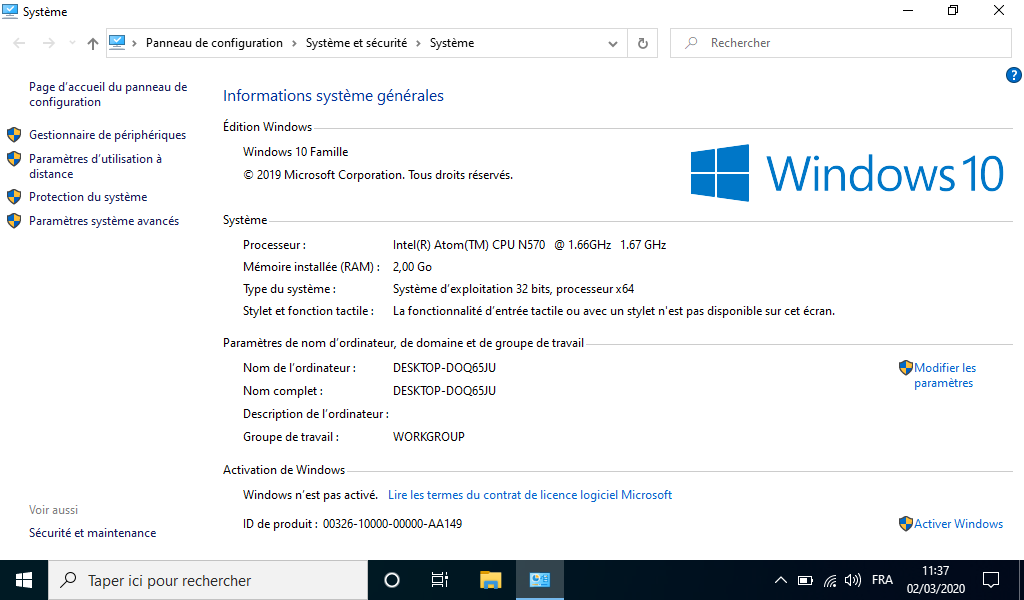Click shield icon beside Paramètres d'utilisation à distance
The image size is (1024, 600).
pyautogui.click(x=14, y=159)
